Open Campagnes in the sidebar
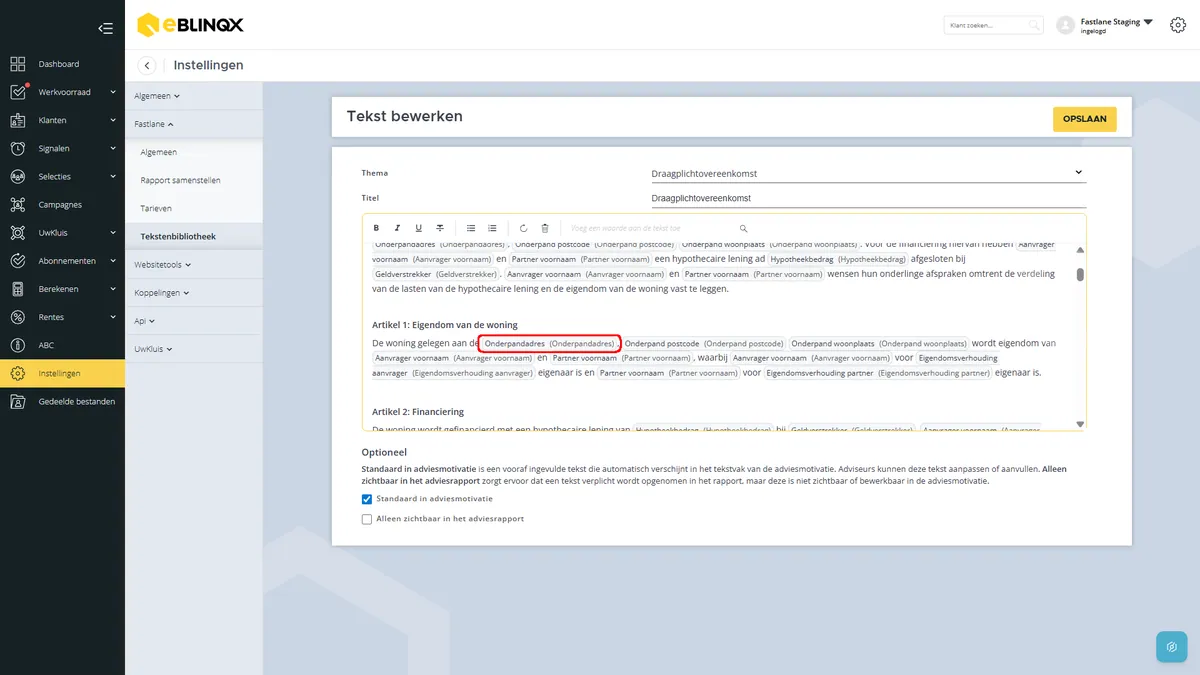This screenshot has height=675, width=1200. (x=62, y=205)
